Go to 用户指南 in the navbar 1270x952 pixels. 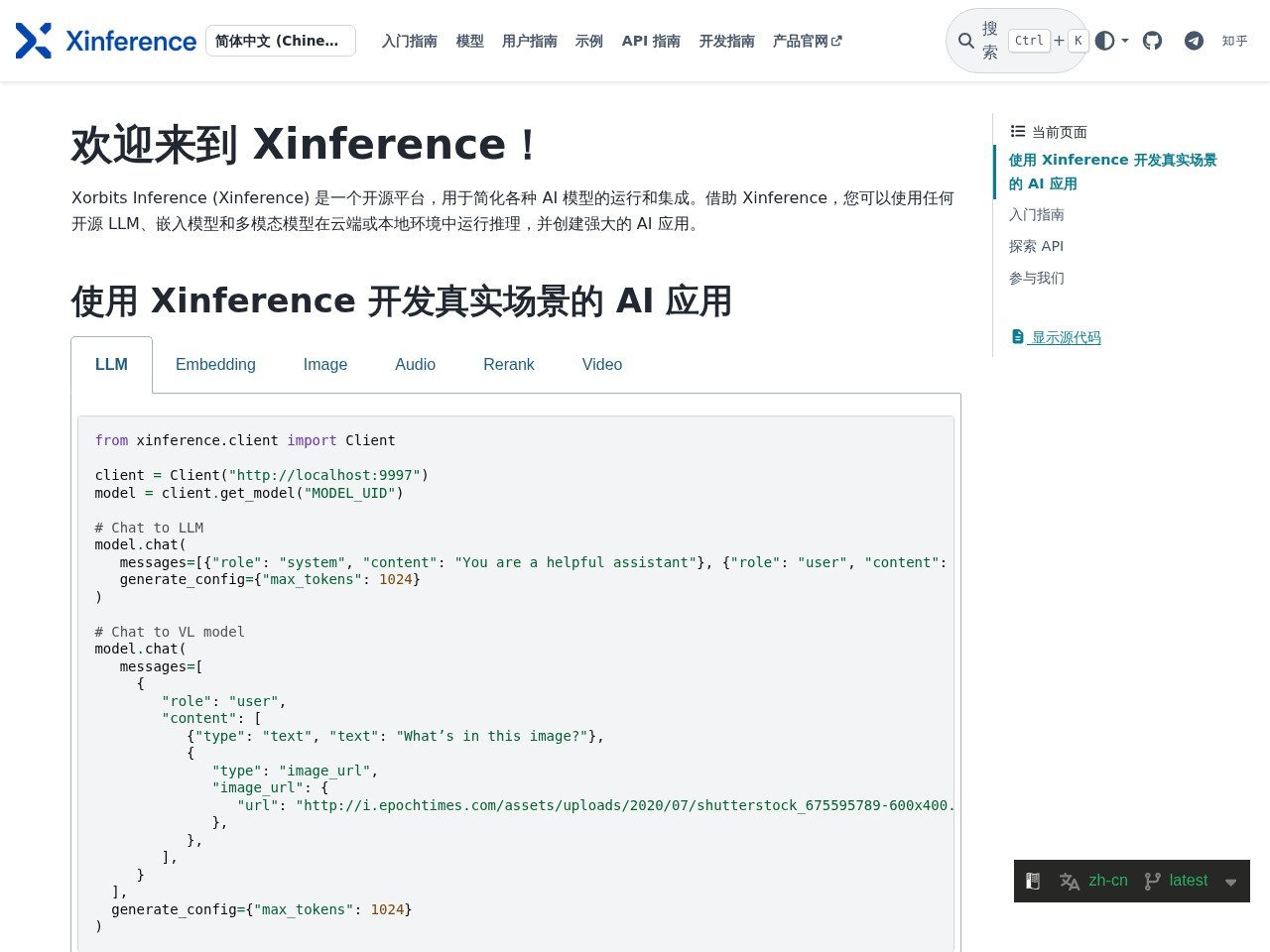(x=530, y=41)
